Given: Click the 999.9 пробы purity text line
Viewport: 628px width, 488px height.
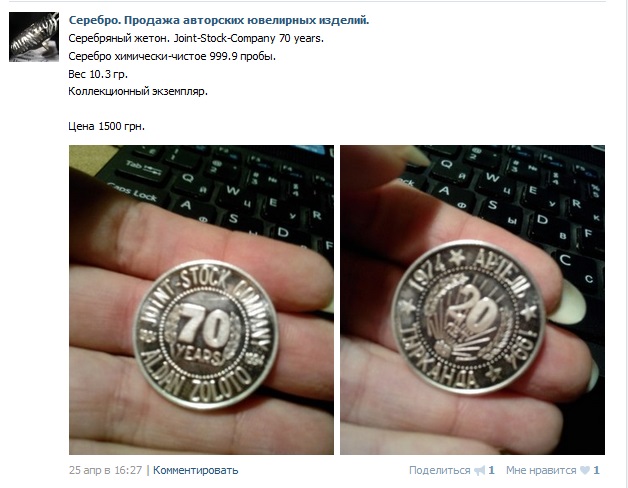Looking at the screenshot, I should 172,56.
